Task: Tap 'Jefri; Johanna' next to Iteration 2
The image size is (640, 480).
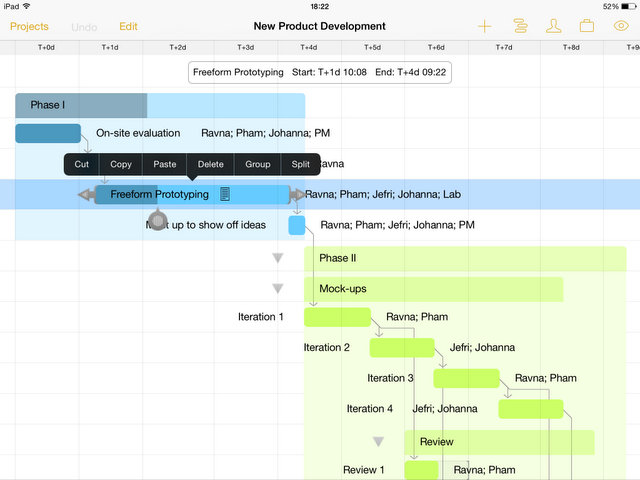Action: (x=482, y=347)
